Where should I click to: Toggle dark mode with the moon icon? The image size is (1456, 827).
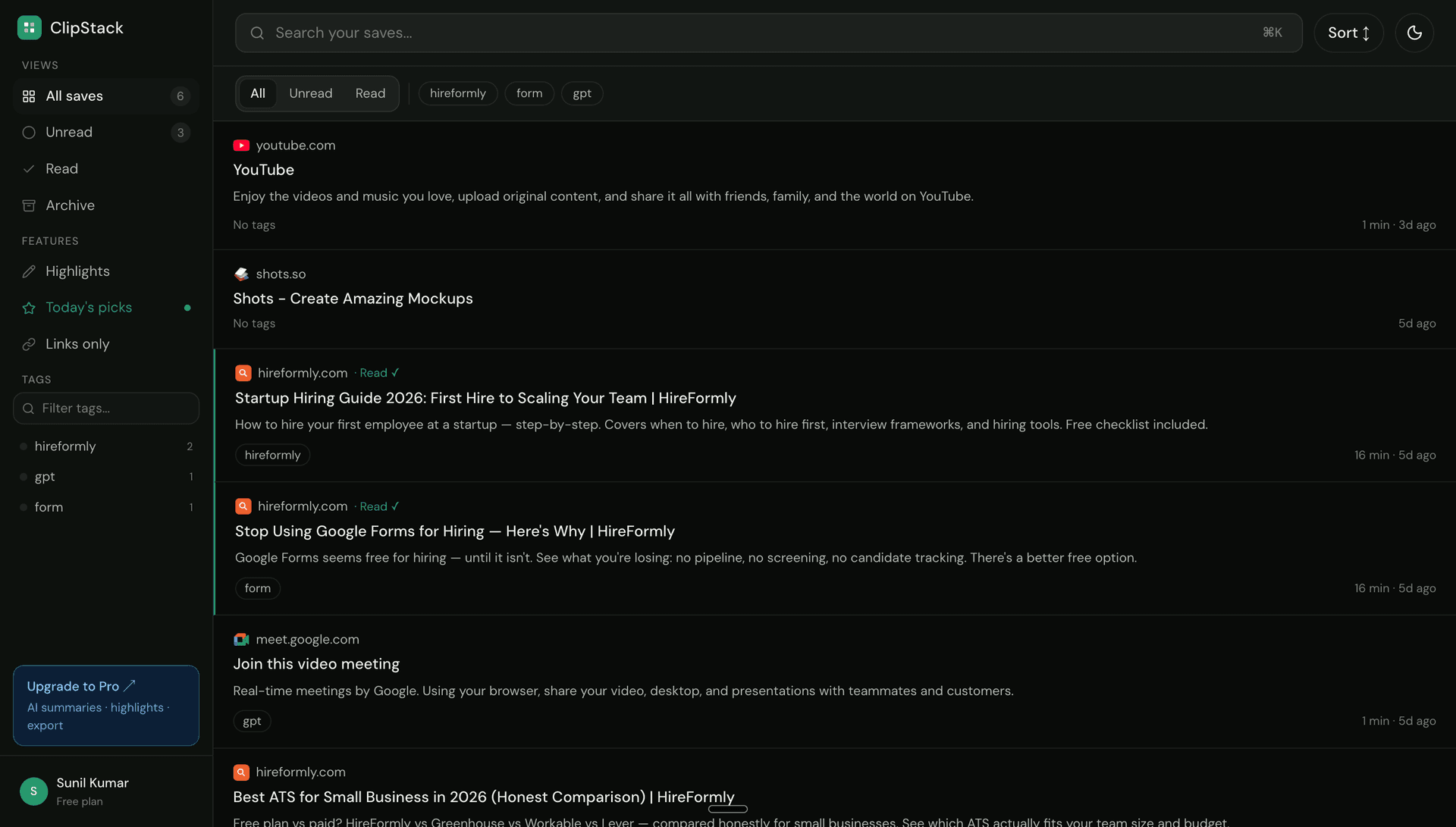point(1414,33)
